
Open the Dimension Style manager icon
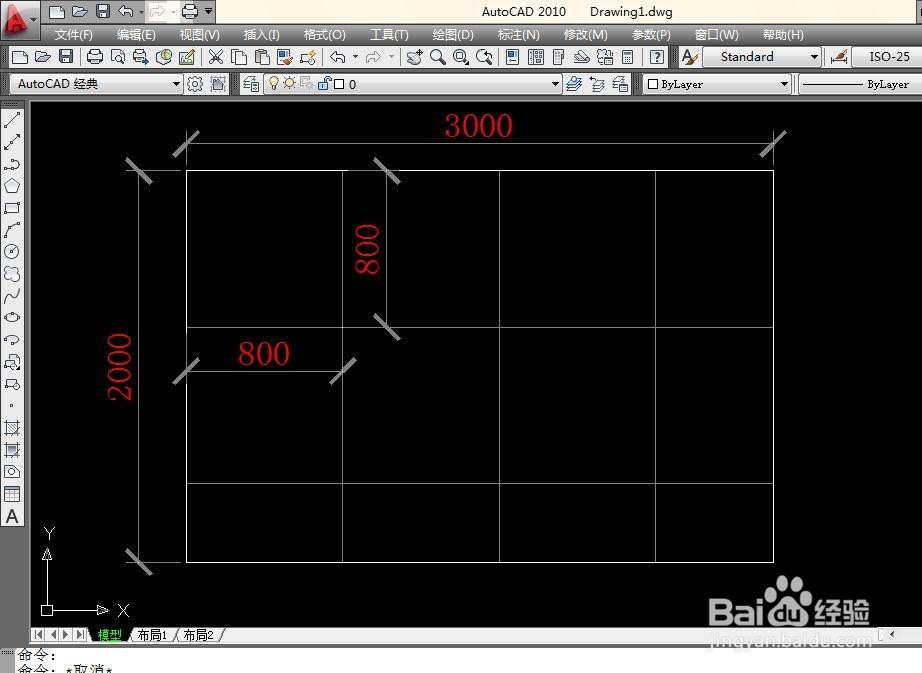tap(839, 57)
